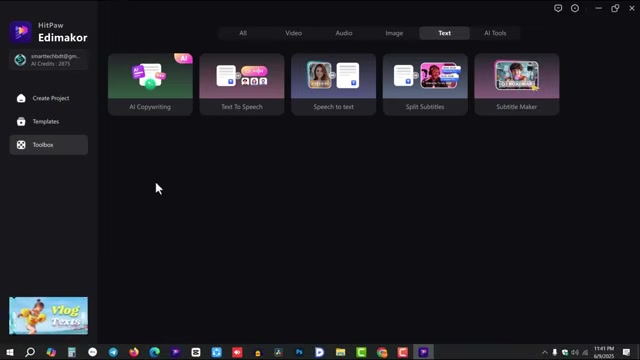Image resolution: width=640 pixels, height=360 pixels.
Task: Launch the Text To Speech tool
Action: pyautogui.click(x=242, y=84)
